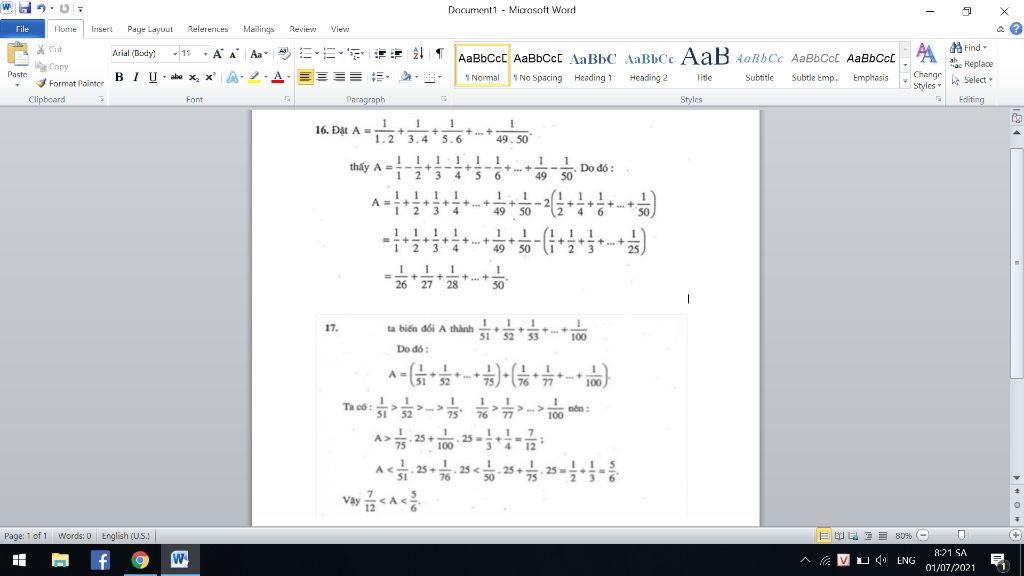The width and height of the screenshot is (1024, 576).
Task: Click the Superscript icon
Action: tap(210, 77)
